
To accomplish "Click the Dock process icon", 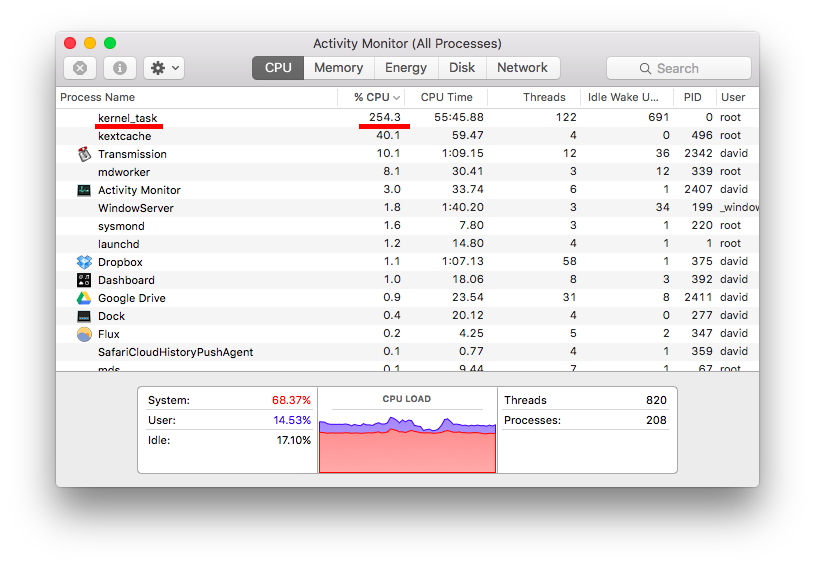I will click(84, 316).
